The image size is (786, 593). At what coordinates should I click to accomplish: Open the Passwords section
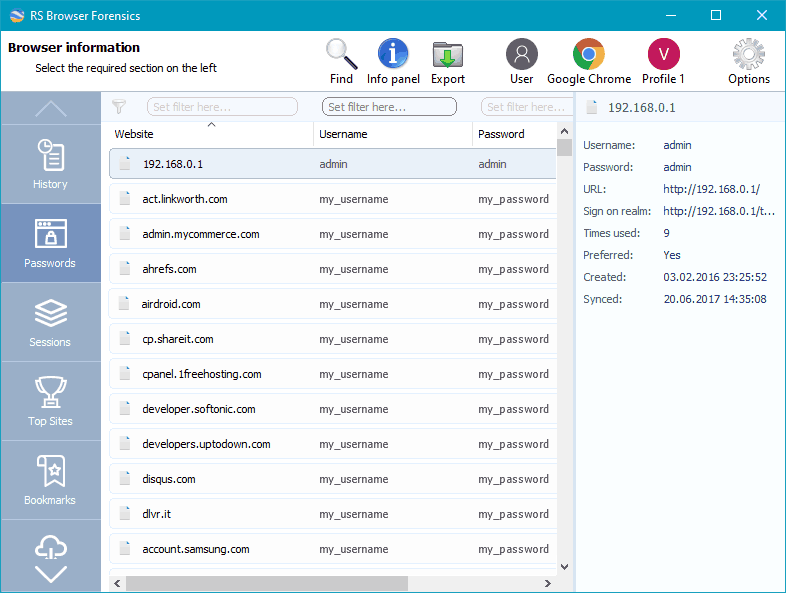click(x=50, y=243)
